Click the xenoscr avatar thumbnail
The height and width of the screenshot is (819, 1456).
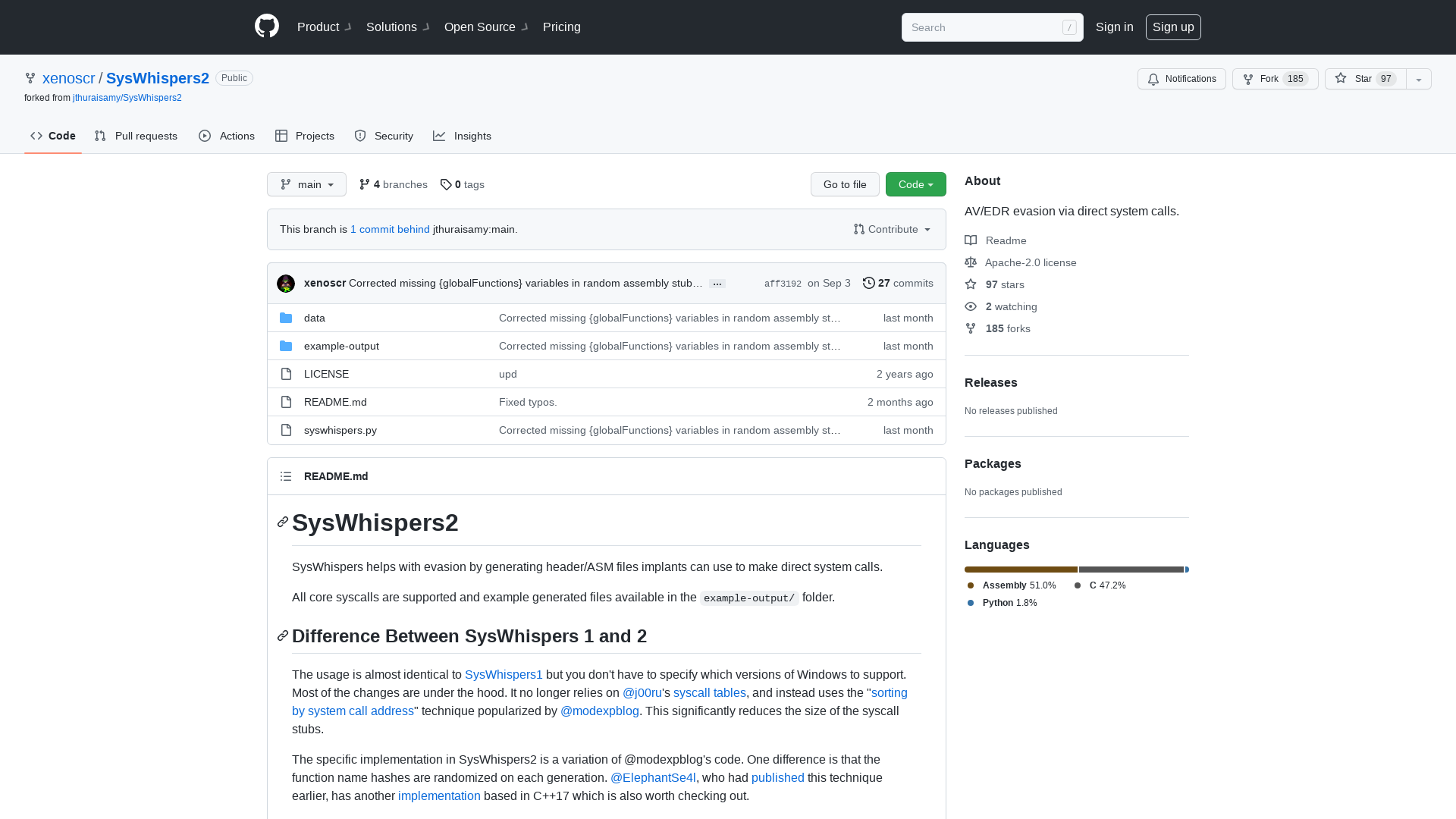click(x=286, y=284)
